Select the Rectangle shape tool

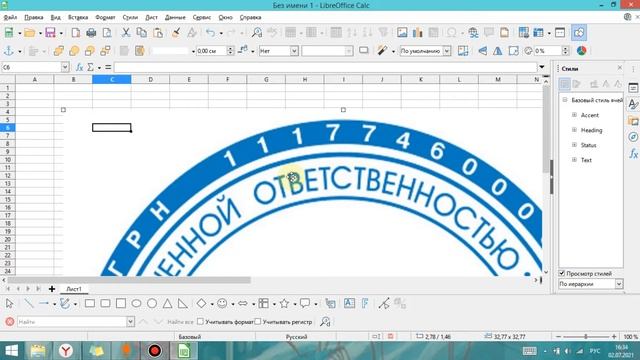90,303
